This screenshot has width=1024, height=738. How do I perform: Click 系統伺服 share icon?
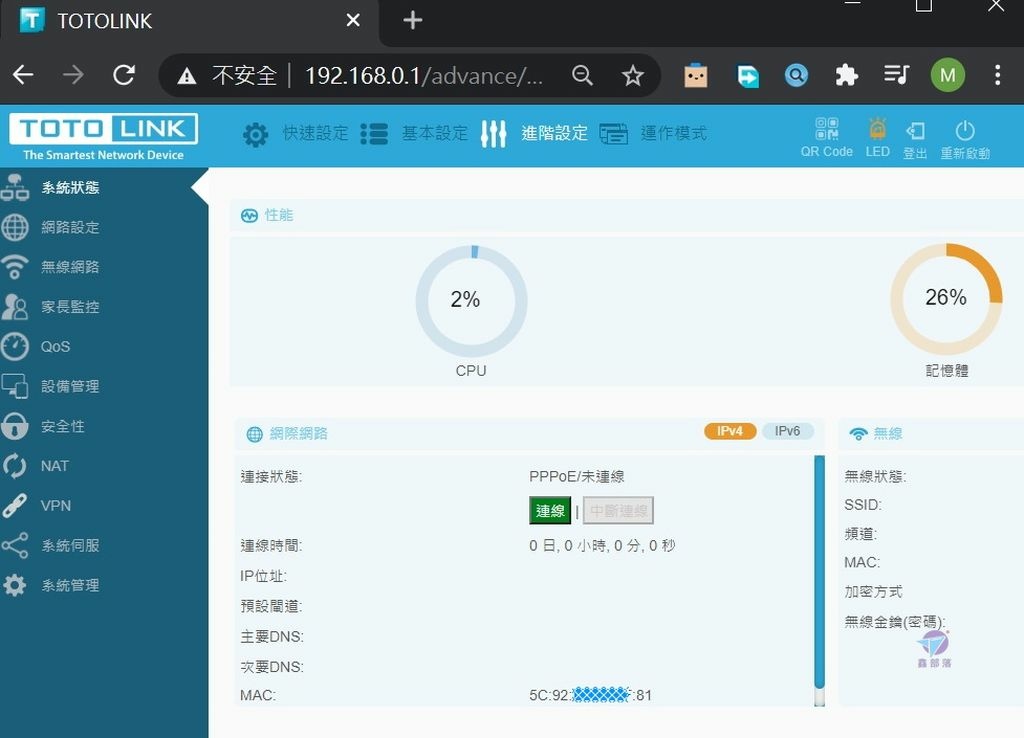tap(14, 545)
